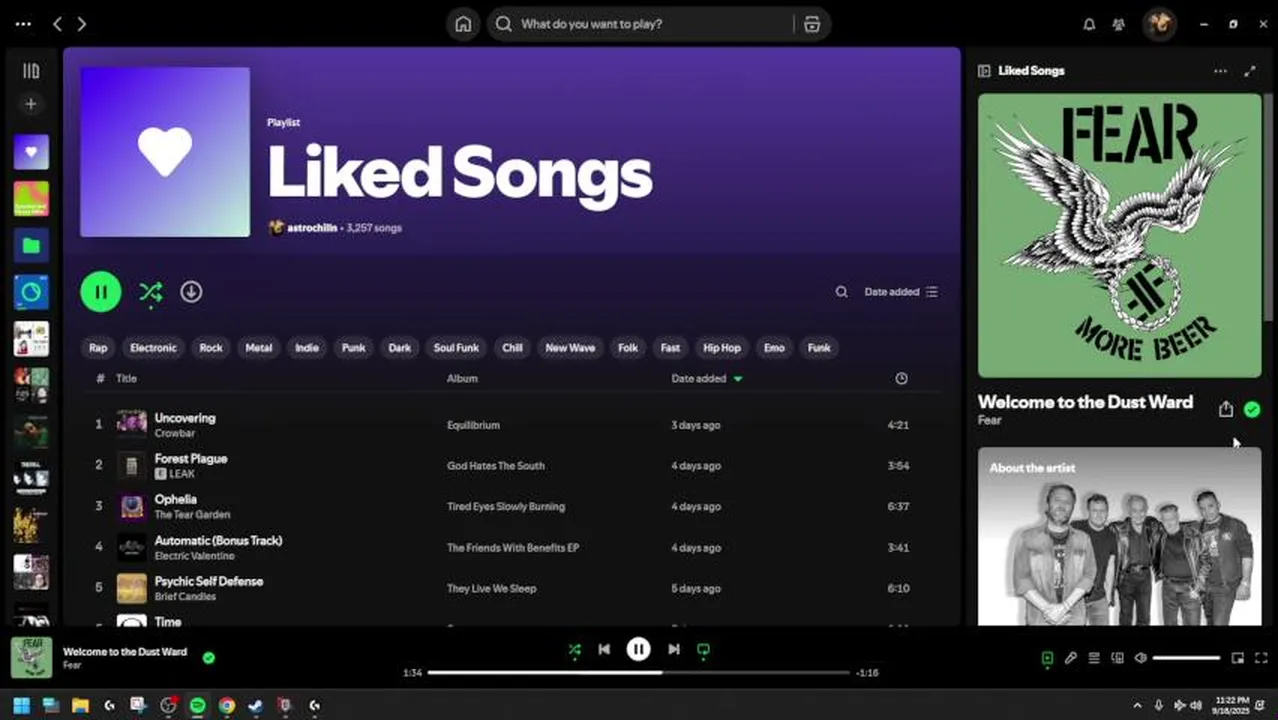This screenshot has height=720, width=1278.
Task: Open the three-dots app menu at the top left
Action: pos(23,24)
